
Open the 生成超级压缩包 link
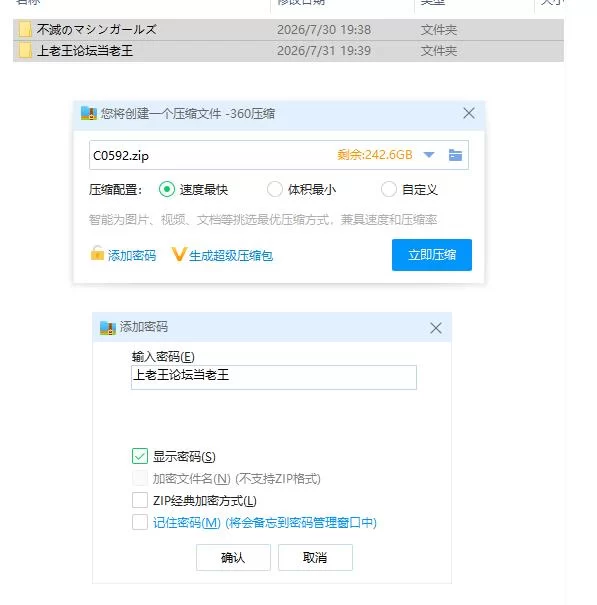231,255
